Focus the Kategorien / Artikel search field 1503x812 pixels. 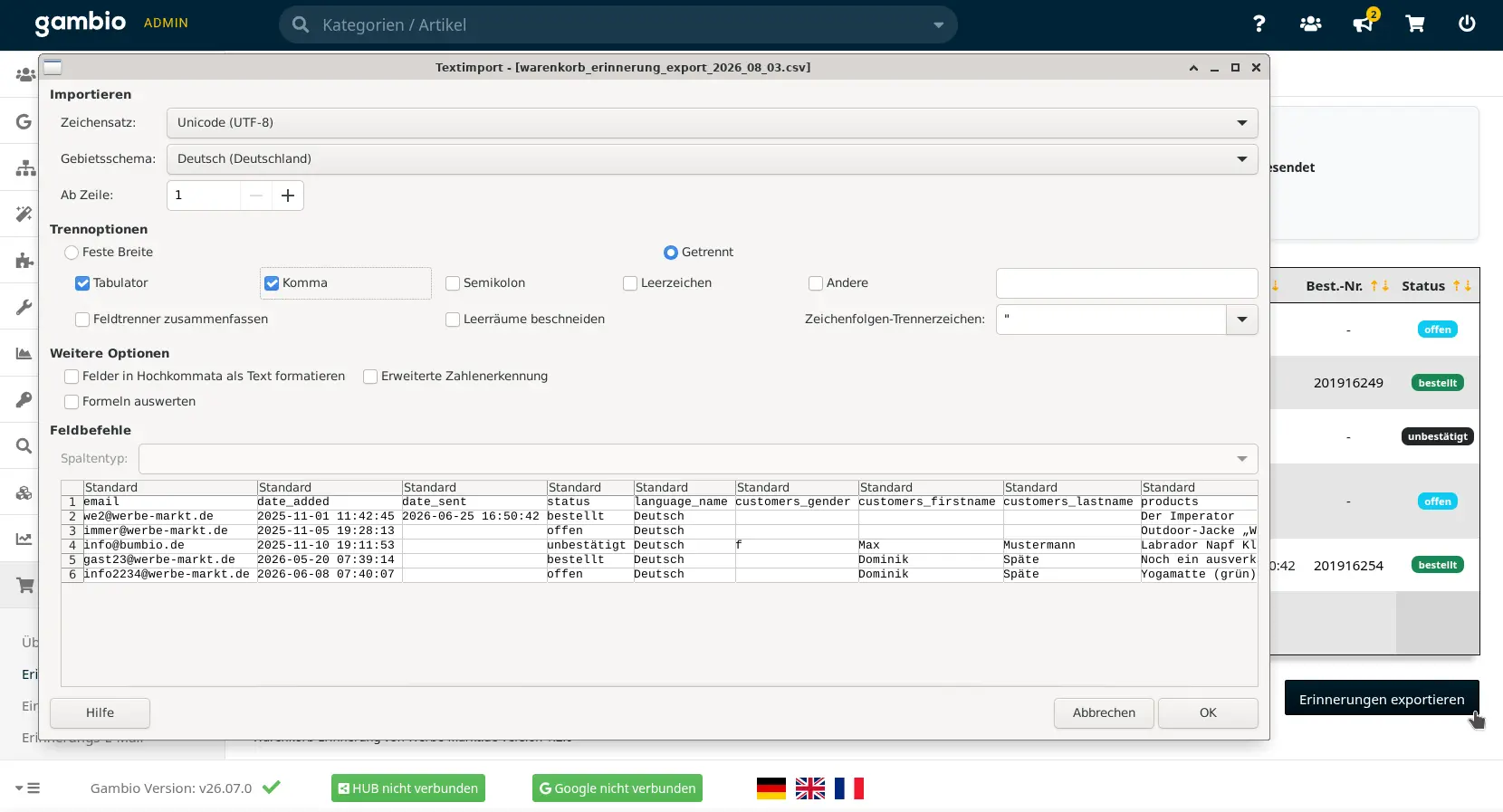pos(618,25)
